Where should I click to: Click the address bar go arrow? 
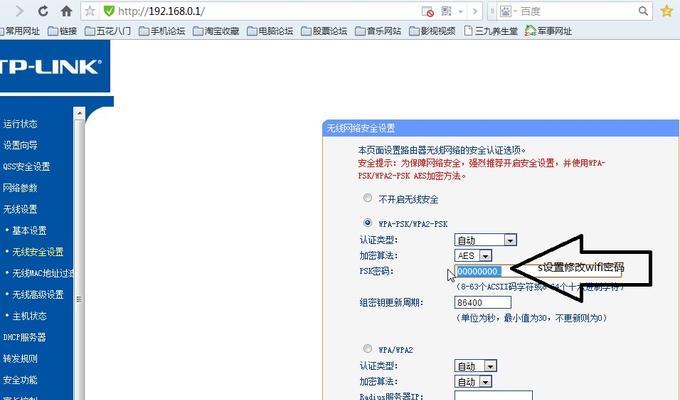[475, 11]
